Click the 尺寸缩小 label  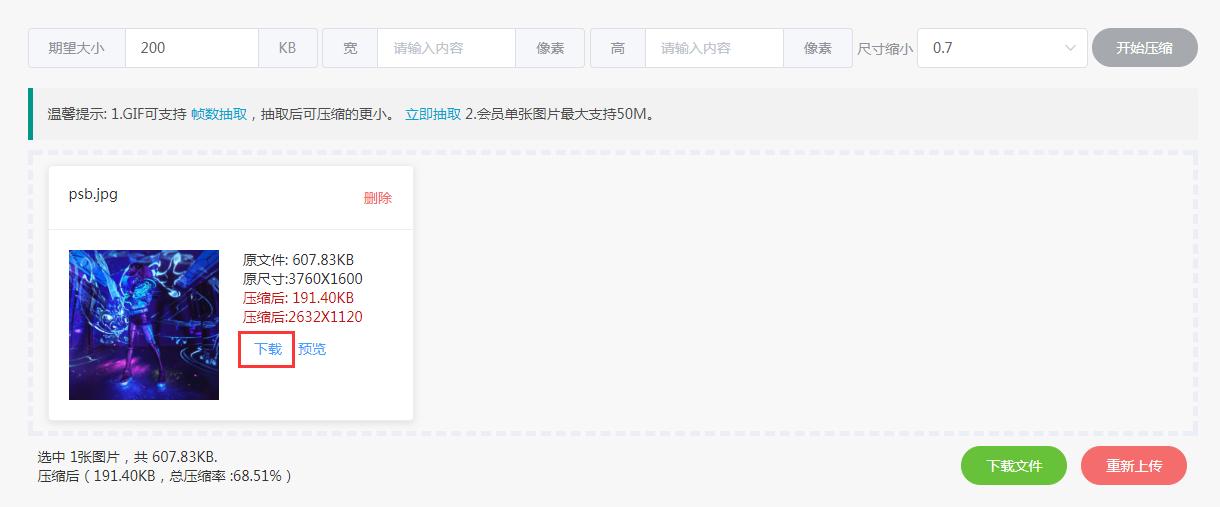click(885, 48)
